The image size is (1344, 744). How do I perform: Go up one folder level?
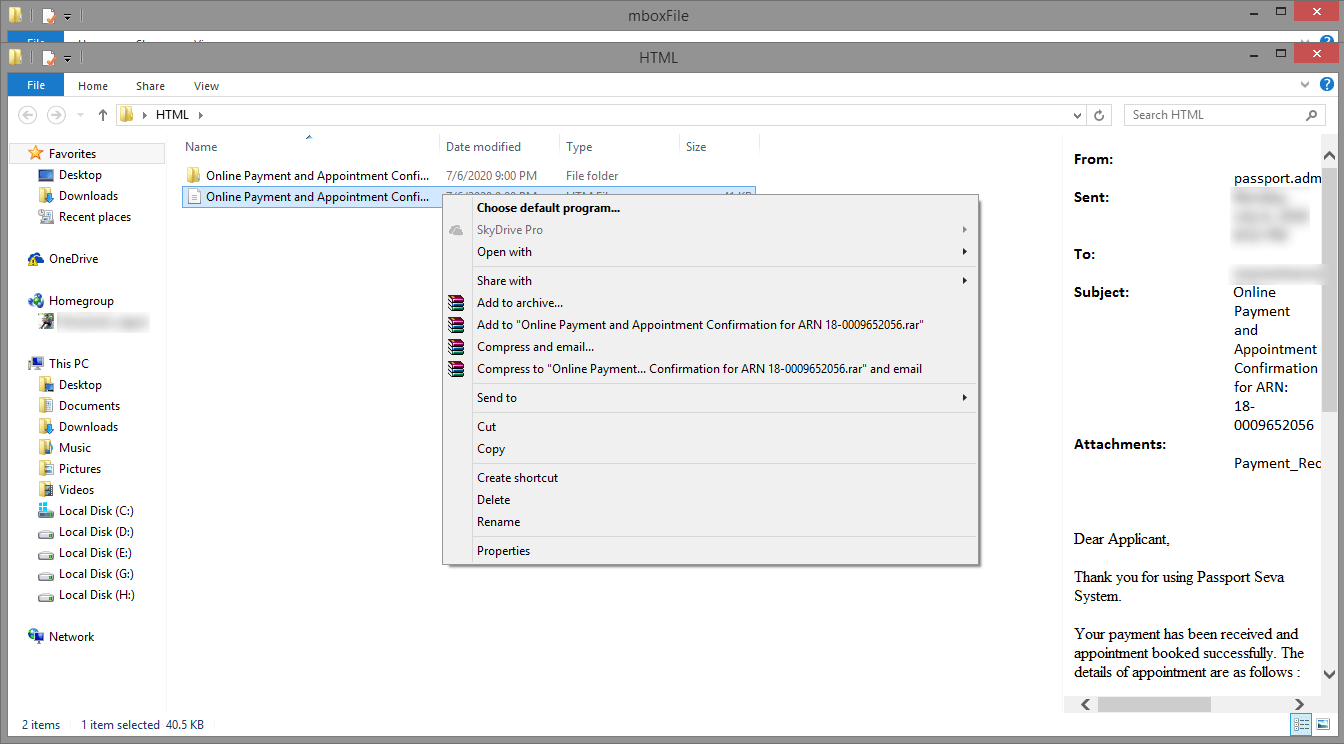(102, 114)
